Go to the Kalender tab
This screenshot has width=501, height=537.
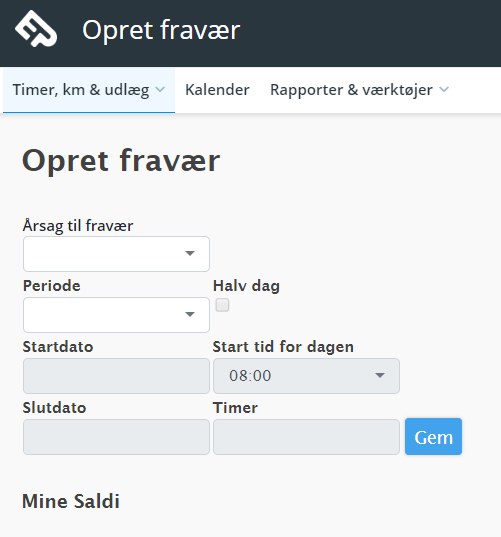point(217,90)
